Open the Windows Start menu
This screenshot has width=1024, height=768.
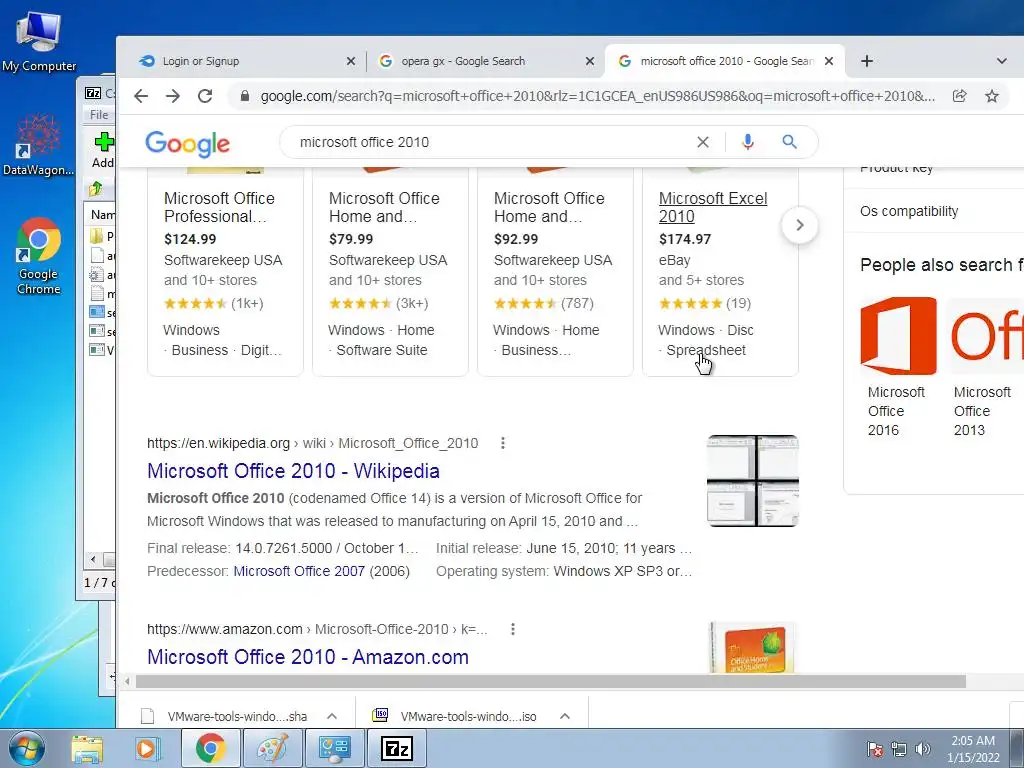tap(27, 748)
